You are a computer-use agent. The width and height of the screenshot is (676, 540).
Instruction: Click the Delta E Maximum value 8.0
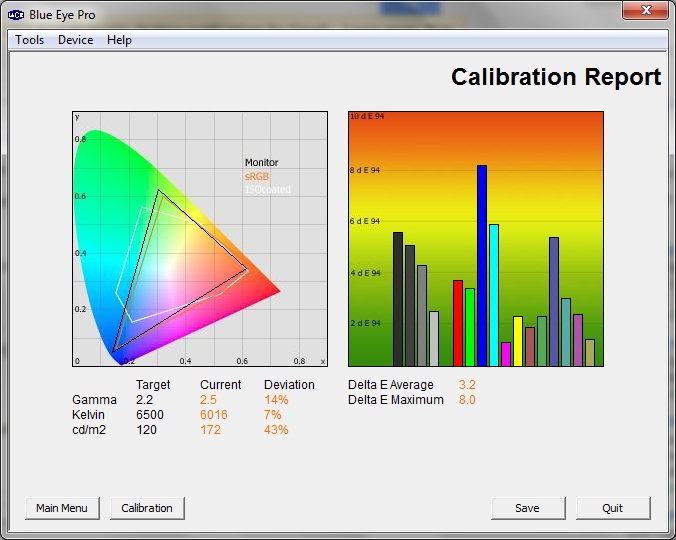pos(467,400)
